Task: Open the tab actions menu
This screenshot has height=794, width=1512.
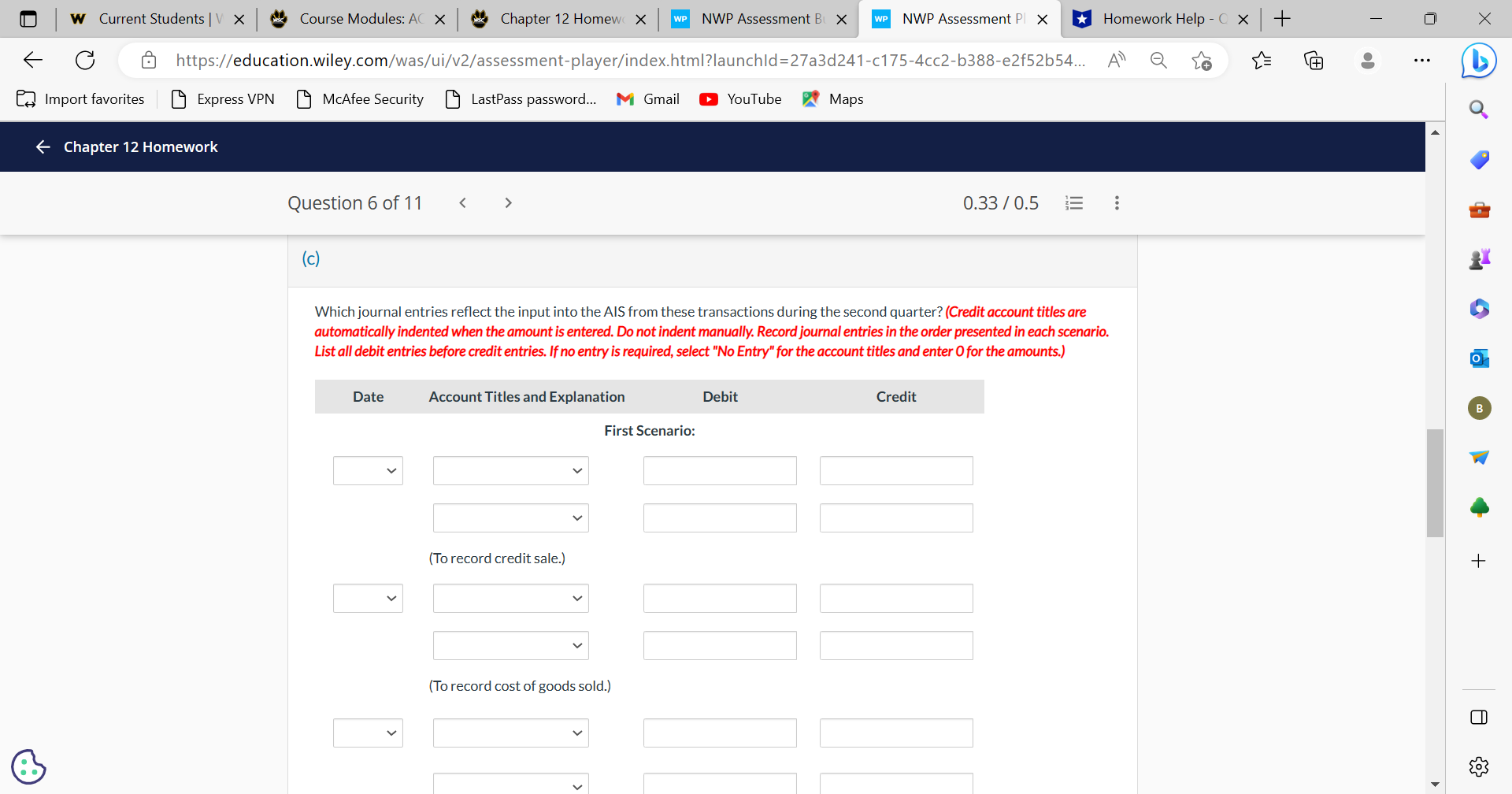Action: point(28,19)
